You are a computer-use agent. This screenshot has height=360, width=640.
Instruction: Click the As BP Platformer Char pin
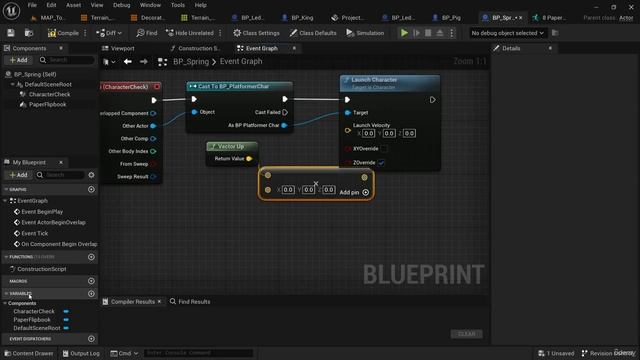point(284,125)
